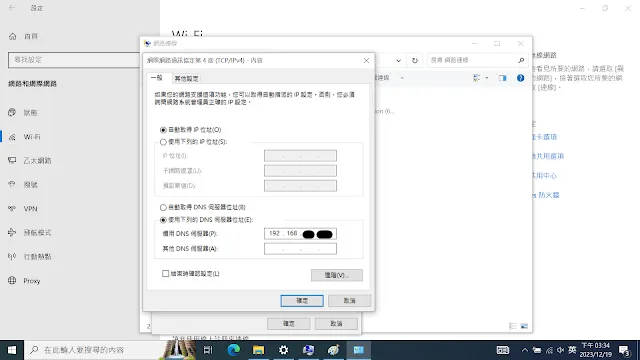
Task: Click the 其他 DNS 伺服器 address field
Action: (300, 249)
